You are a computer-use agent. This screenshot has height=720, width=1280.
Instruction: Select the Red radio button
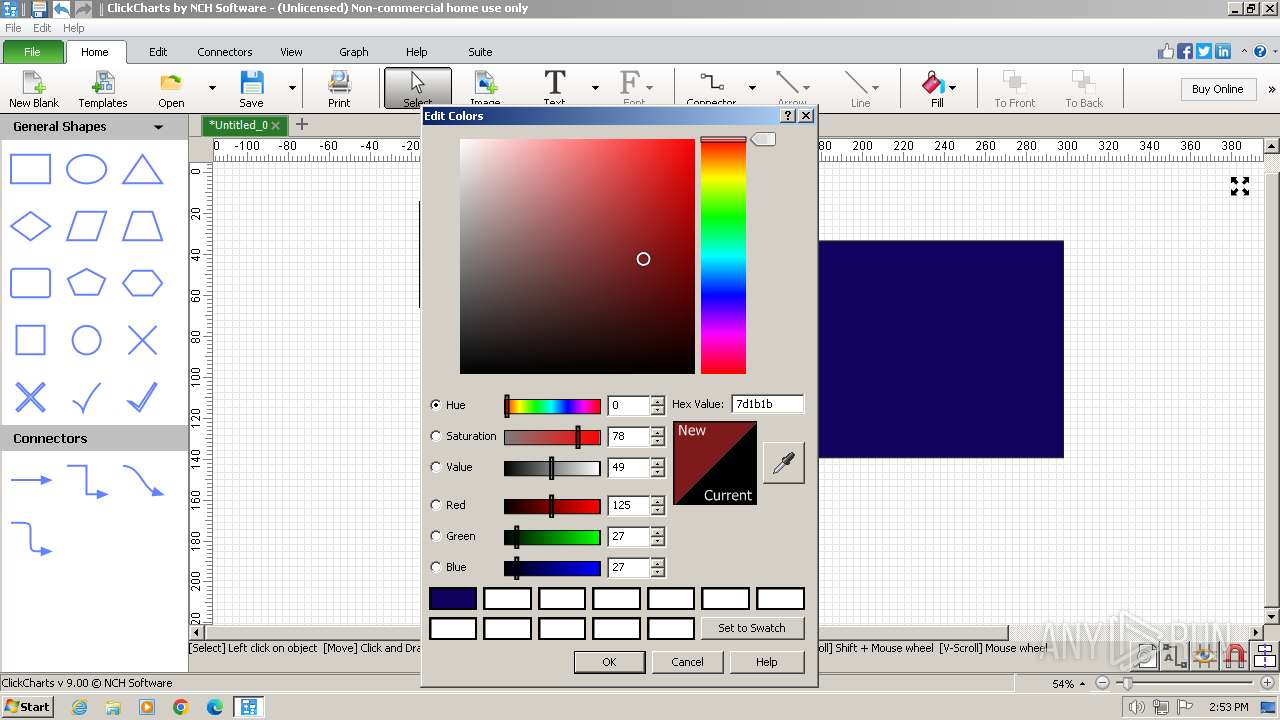click(x=435, y=505)
